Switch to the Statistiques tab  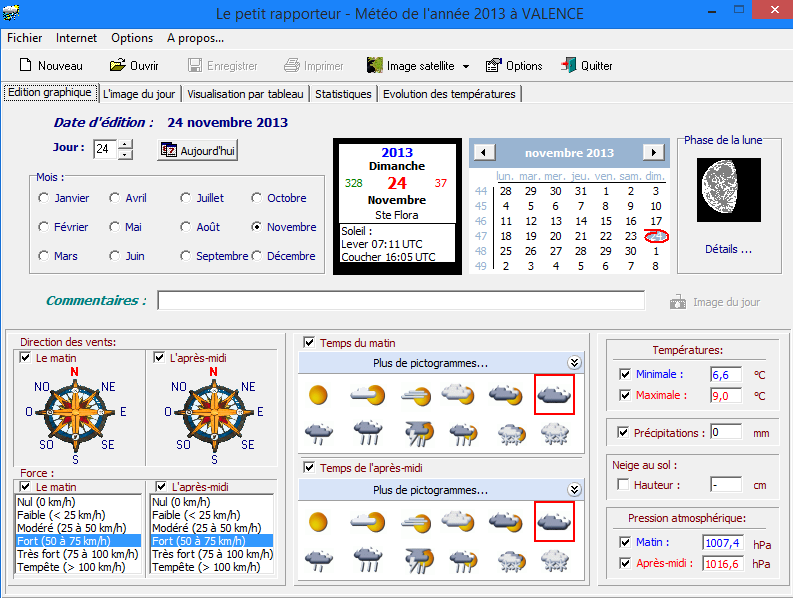[343, 94]
